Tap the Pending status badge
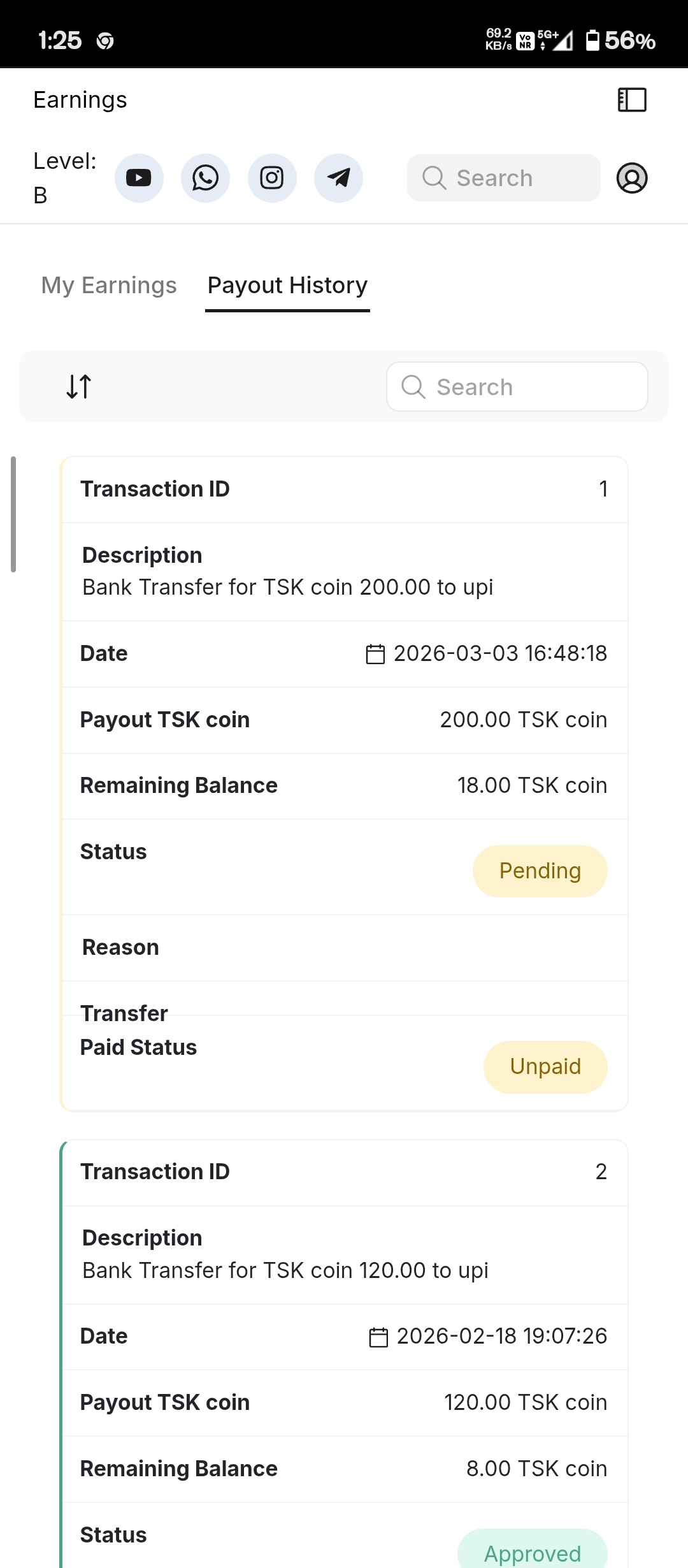Screen dimensions: 688x1568 pos(540,871)
